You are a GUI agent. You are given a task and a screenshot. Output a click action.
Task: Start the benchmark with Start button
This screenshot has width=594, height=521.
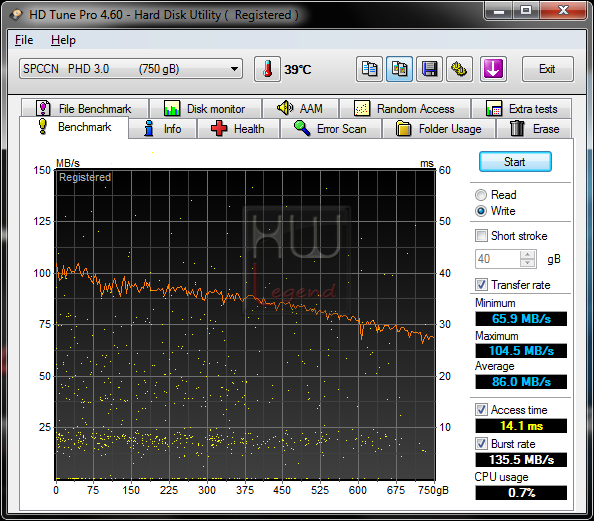515,162
